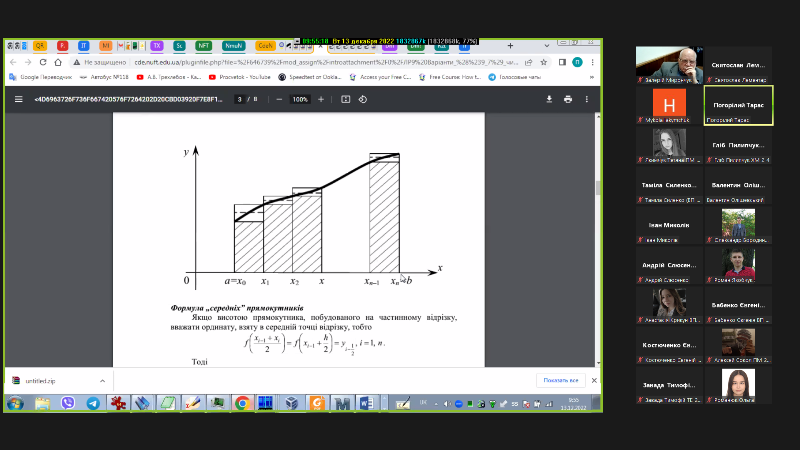
Task: Click the 'Показать все' downloads button
Action: 561,380
